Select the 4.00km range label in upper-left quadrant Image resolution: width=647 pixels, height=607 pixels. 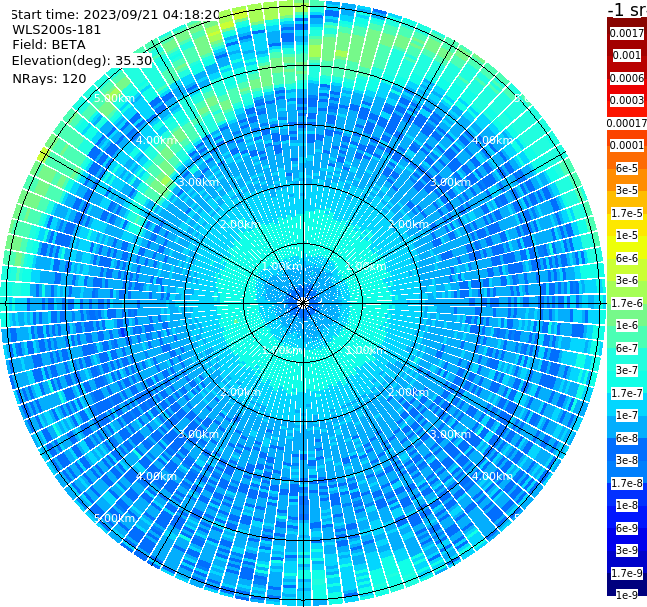(156, 140)
